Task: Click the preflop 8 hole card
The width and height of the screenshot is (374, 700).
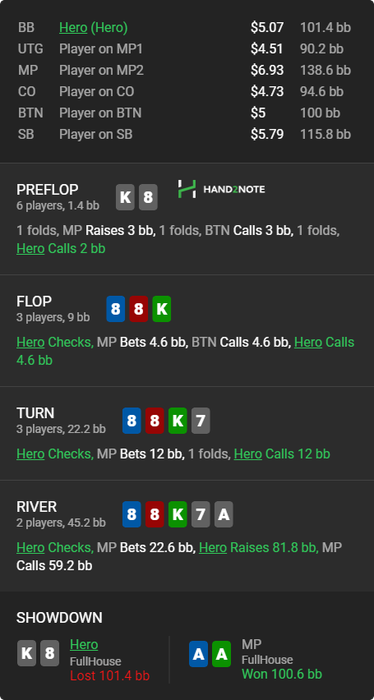Action: click(148, 197)
